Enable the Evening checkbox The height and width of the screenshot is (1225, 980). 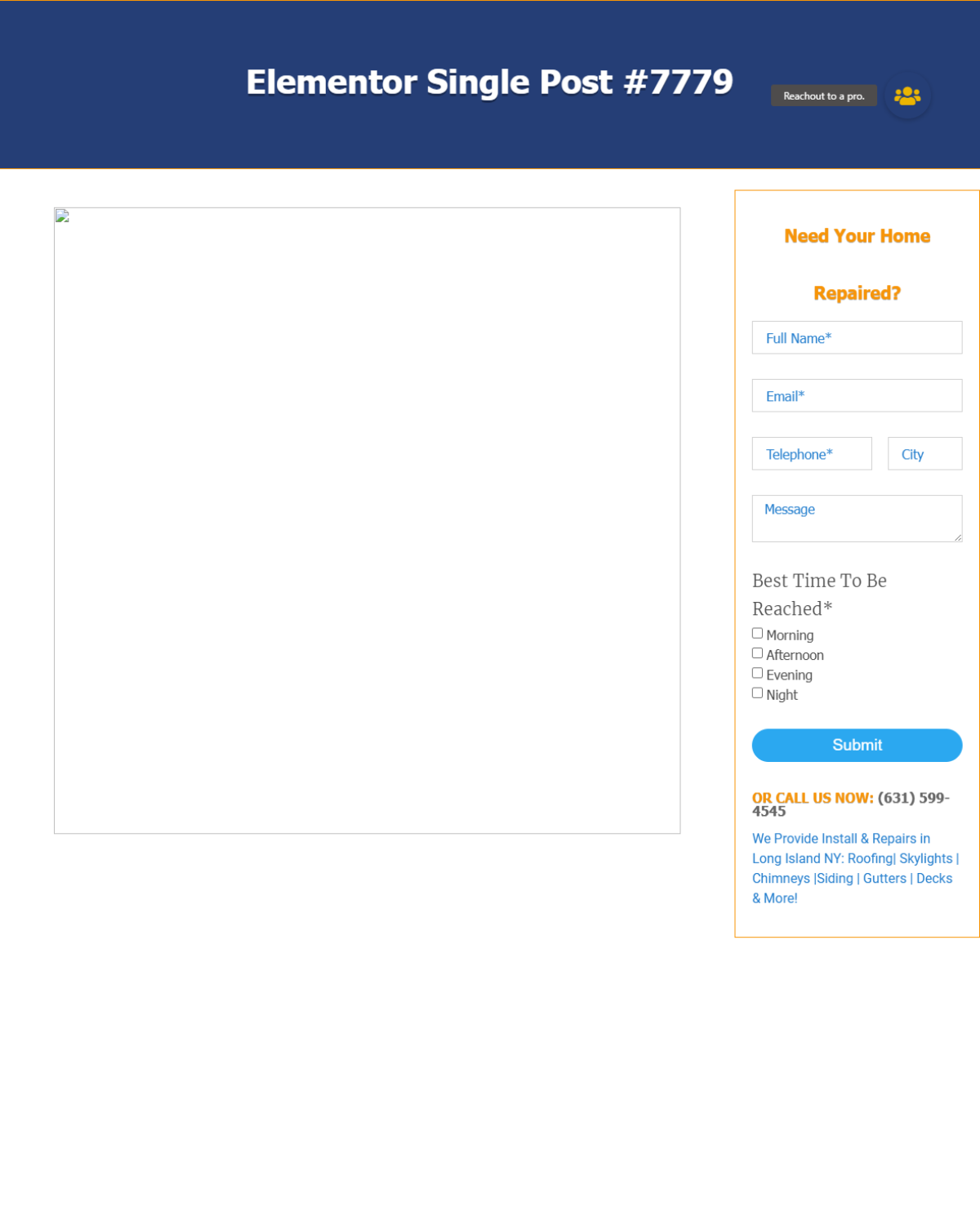(757, 674)
